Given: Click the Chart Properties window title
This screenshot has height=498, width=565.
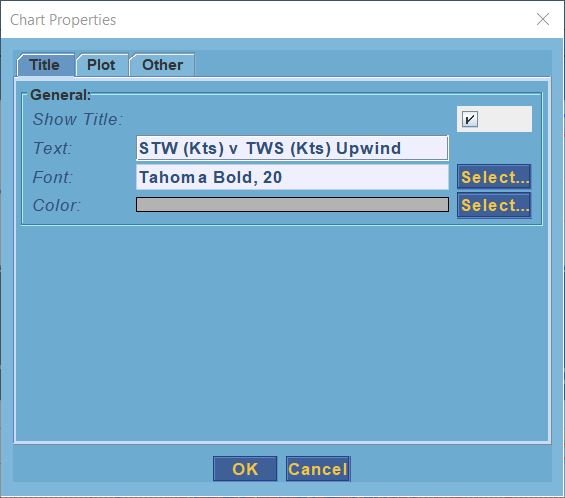Looking at the screenshot, I should pos(63,20).
